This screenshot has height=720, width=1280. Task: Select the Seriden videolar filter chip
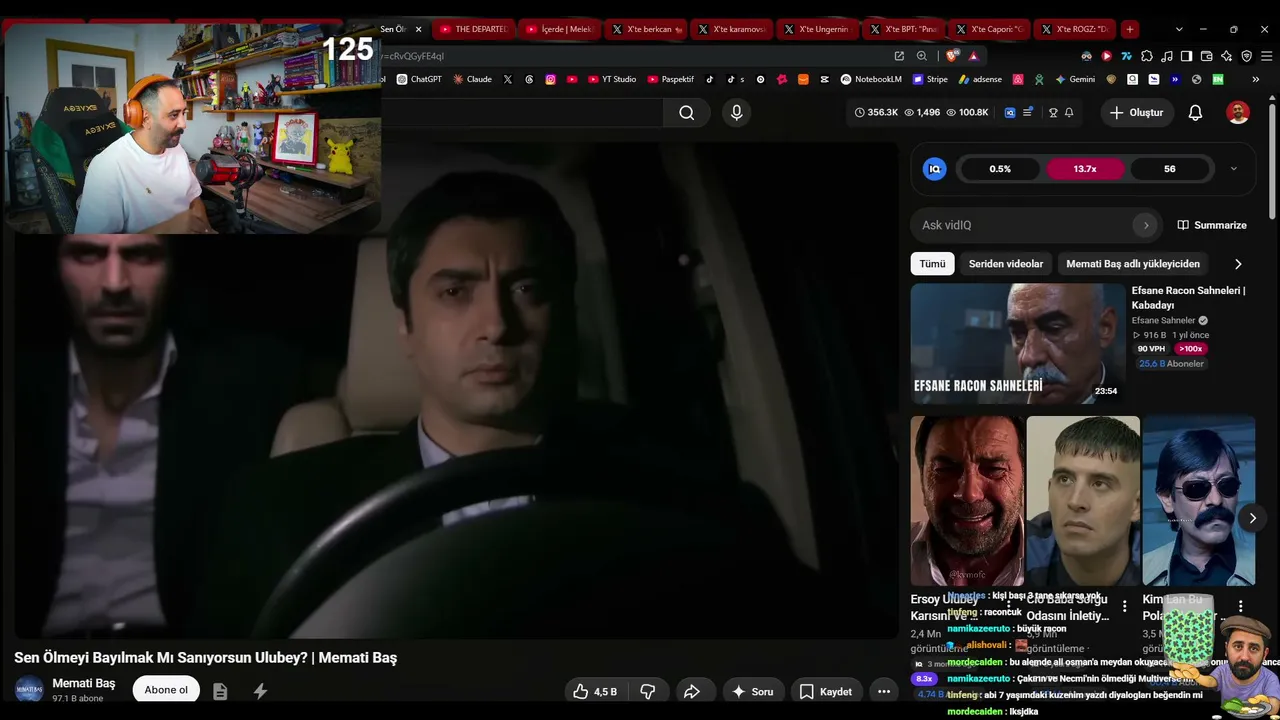pyautogui.click(x=1006, y=264)
